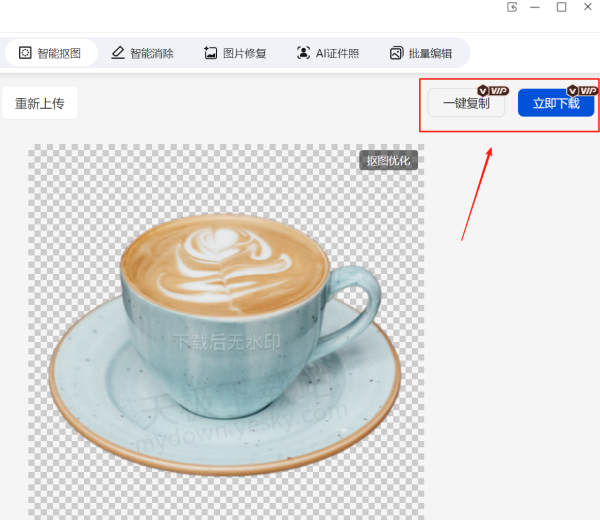The width and height of the screenshot is (600, 520).
Task: Open the 图片修复 tab
Action: pos(244,54)
